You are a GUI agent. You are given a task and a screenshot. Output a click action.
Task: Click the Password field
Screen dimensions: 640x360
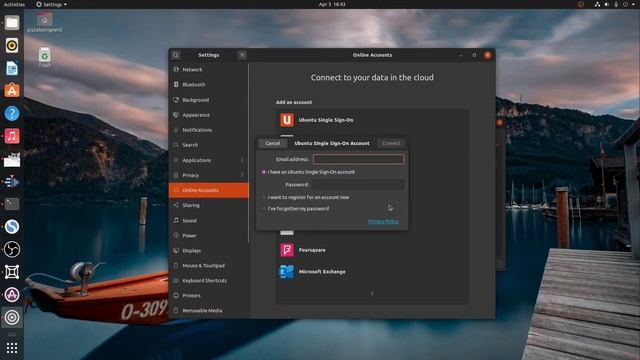[359, 184]
